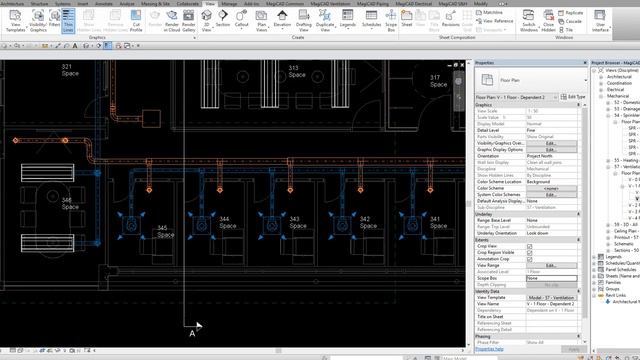640x360 pixels.
Task: Launch Render in Cloud
Action: coord(172,21)
